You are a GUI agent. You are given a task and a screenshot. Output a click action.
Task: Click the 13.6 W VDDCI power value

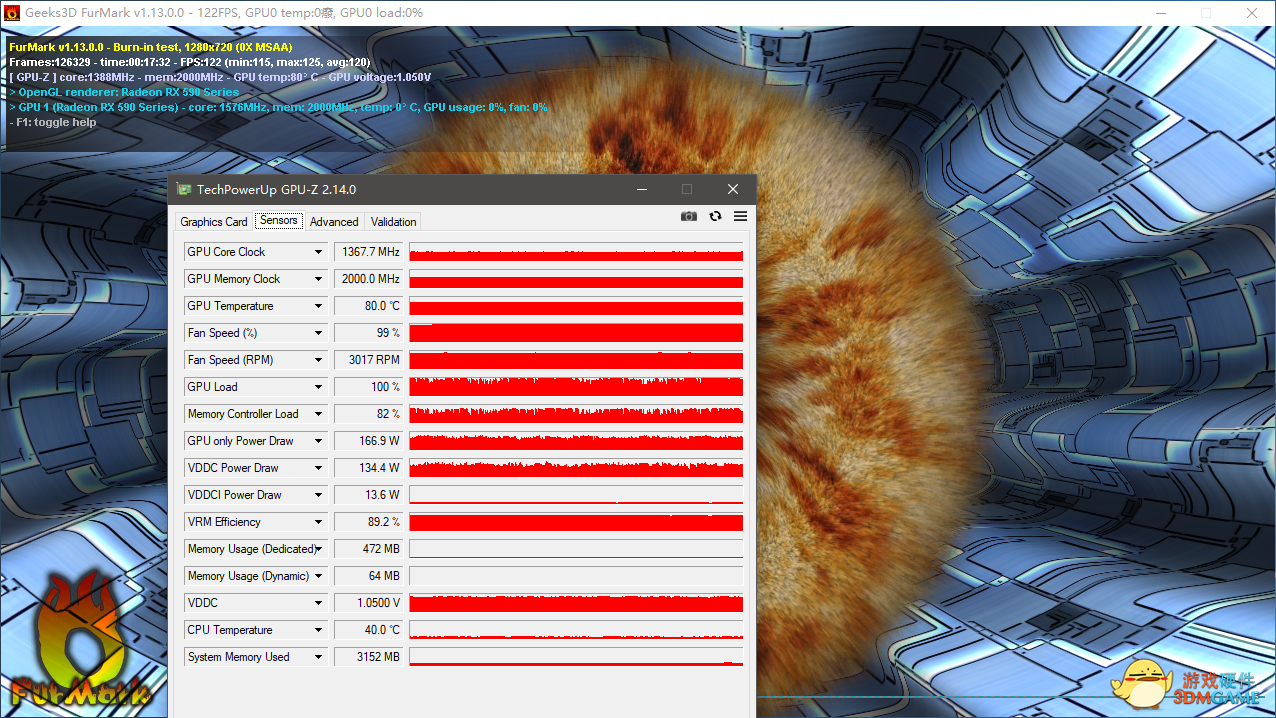click(368, 495)
